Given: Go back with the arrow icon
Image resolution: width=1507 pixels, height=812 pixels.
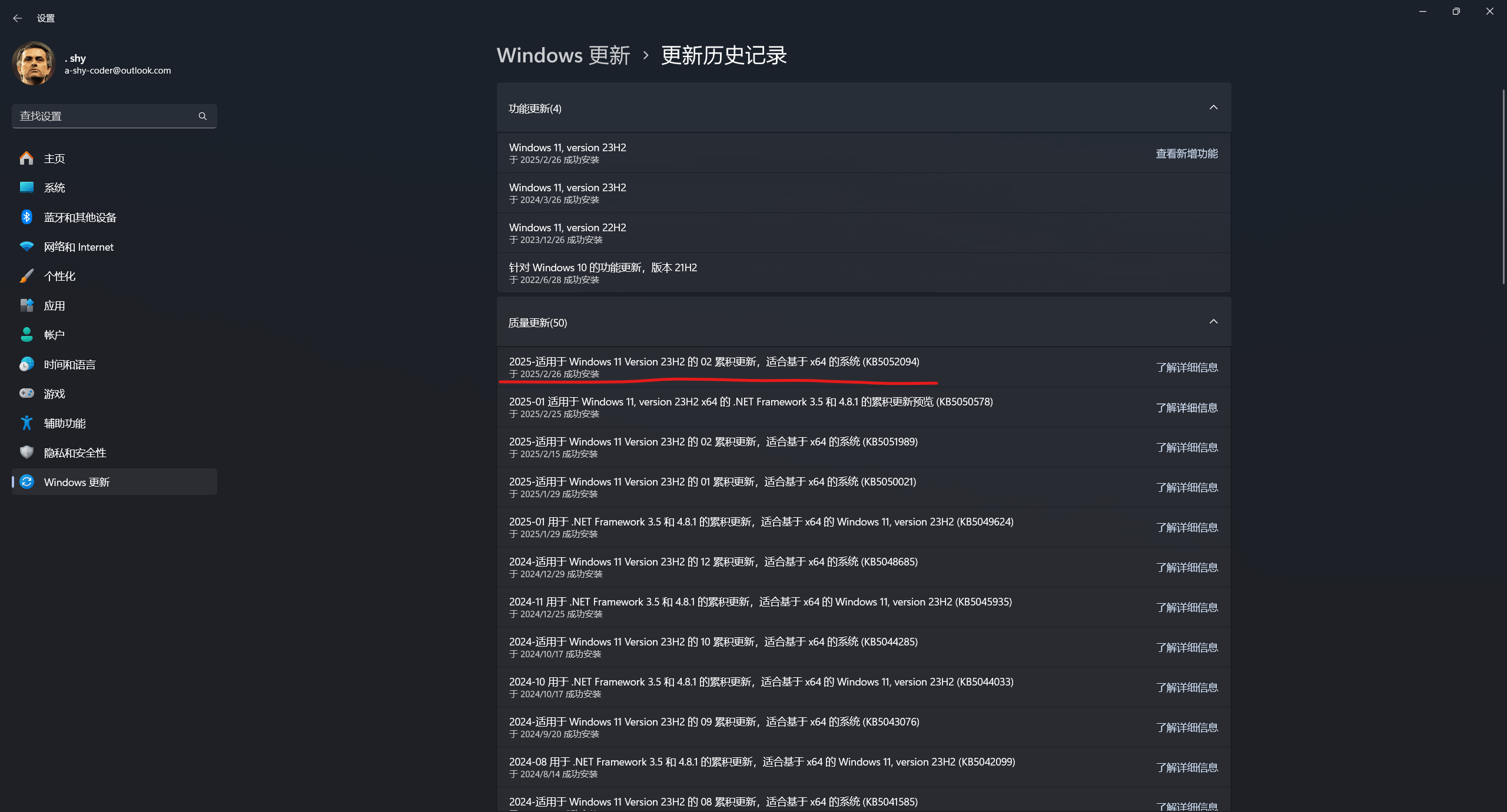Looking at the screenshot, I should [18, 18].
